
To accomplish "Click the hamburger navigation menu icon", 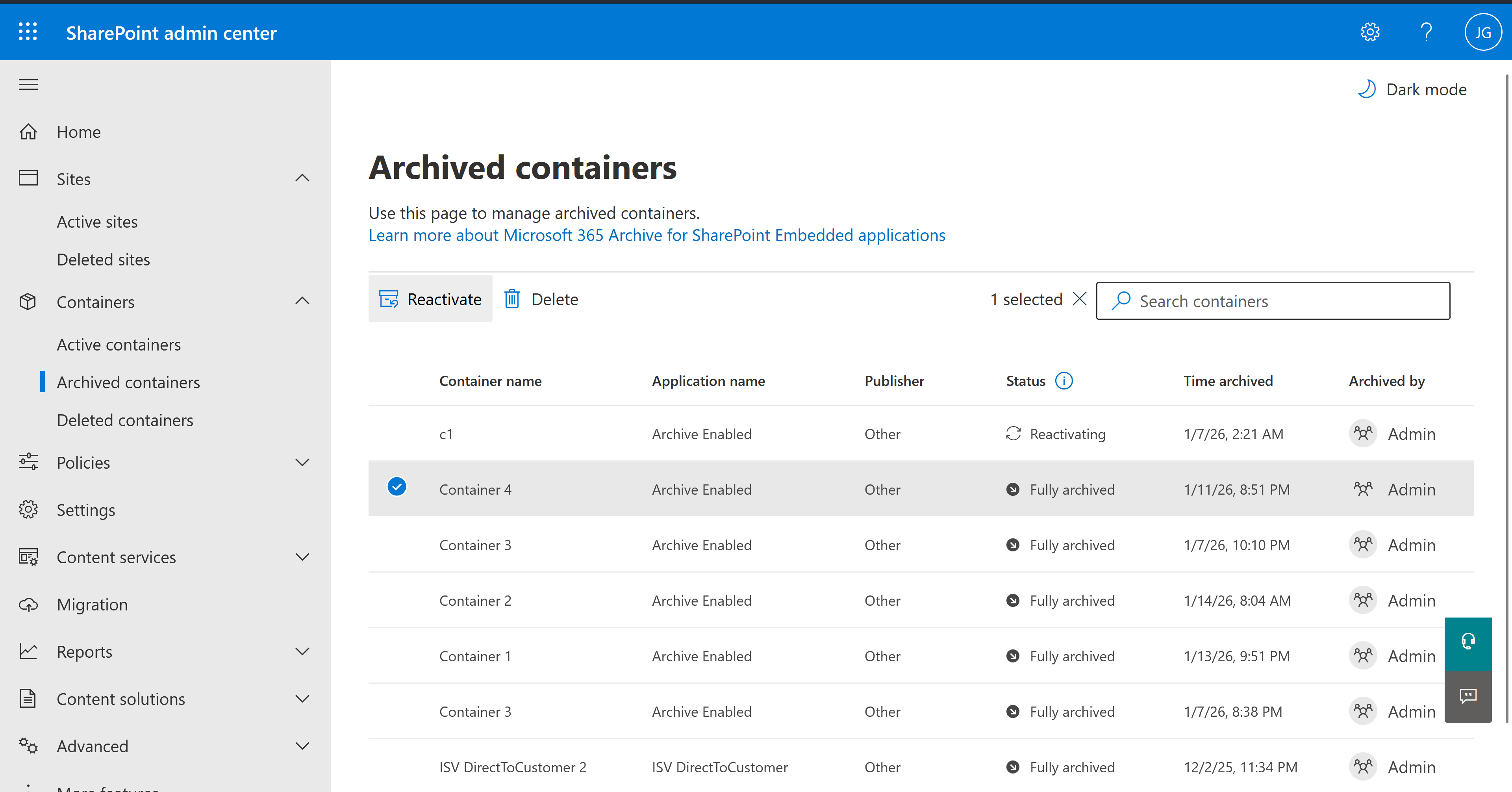I will [28, 84].
